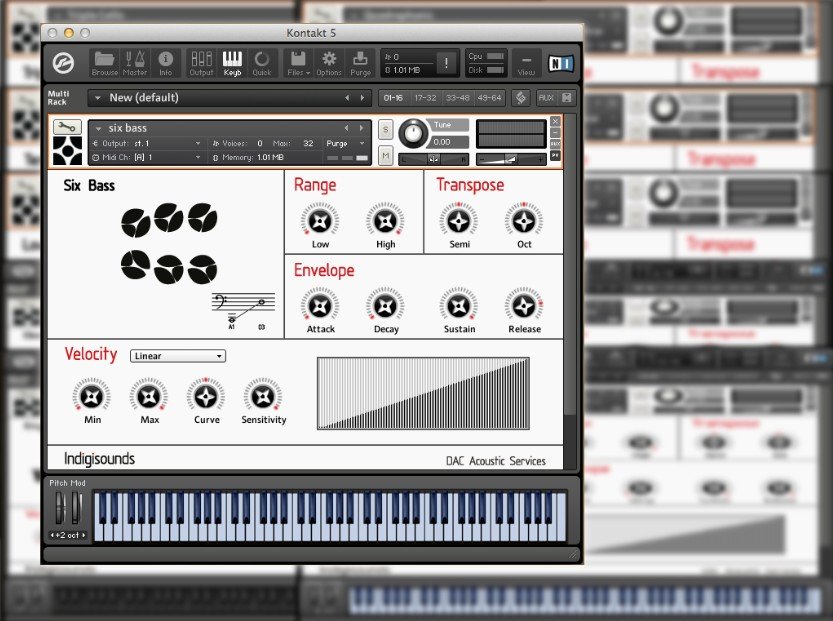Open the Browse folder panel
The image size is (833, 621).
(x=105, y=63)
